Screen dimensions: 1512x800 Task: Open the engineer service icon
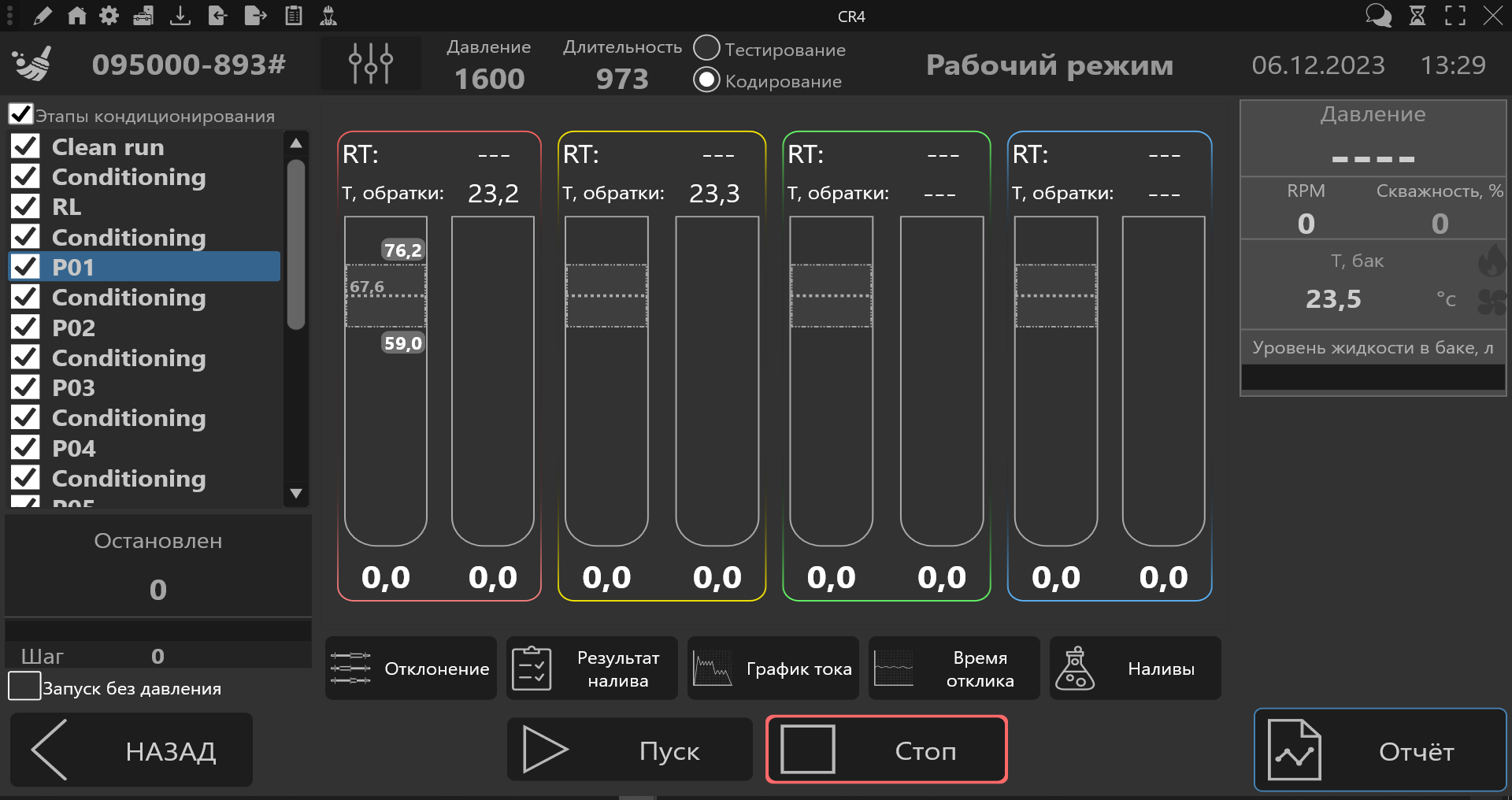[328, 16]
